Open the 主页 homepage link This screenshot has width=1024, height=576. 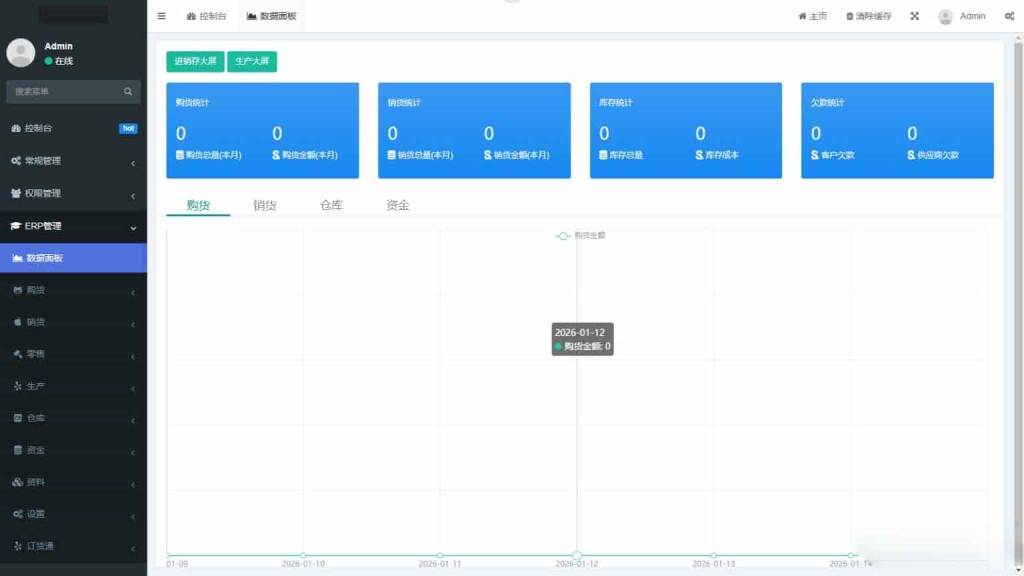(x=816, y=15)
